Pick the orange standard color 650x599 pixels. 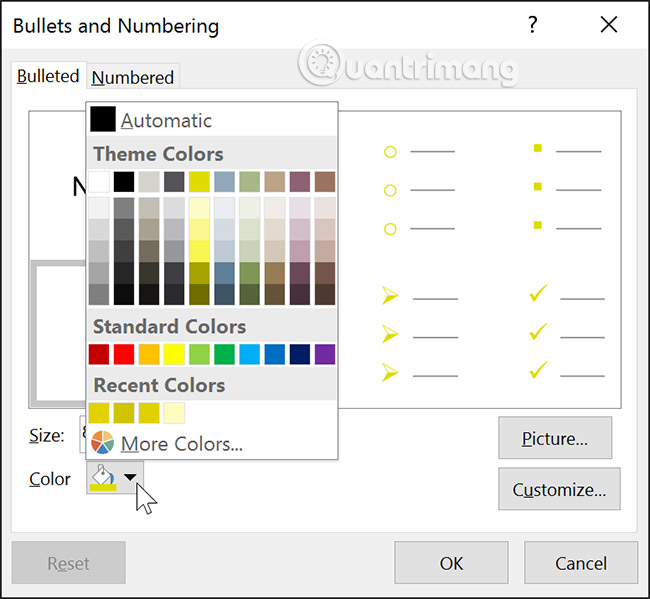click(149, 354)
